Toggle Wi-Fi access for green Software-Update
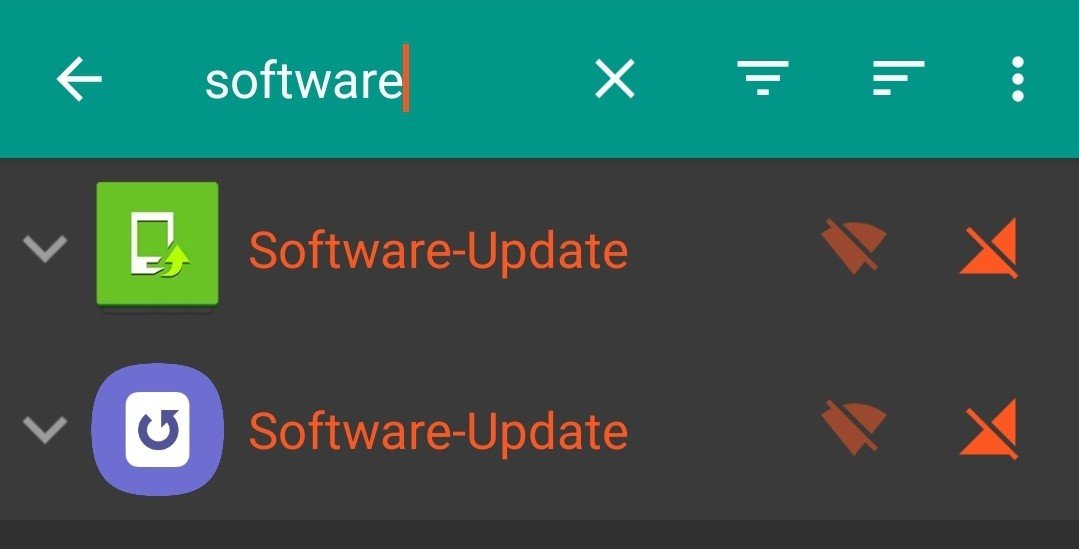Screen dimensions: 1079x549 [x=853, y=247]
